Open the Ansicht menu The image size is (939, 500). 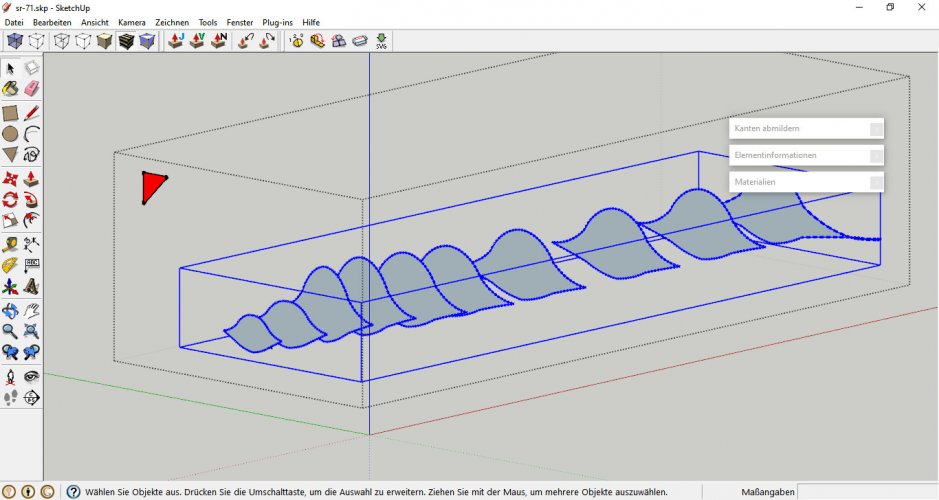(x=95, y=22)
